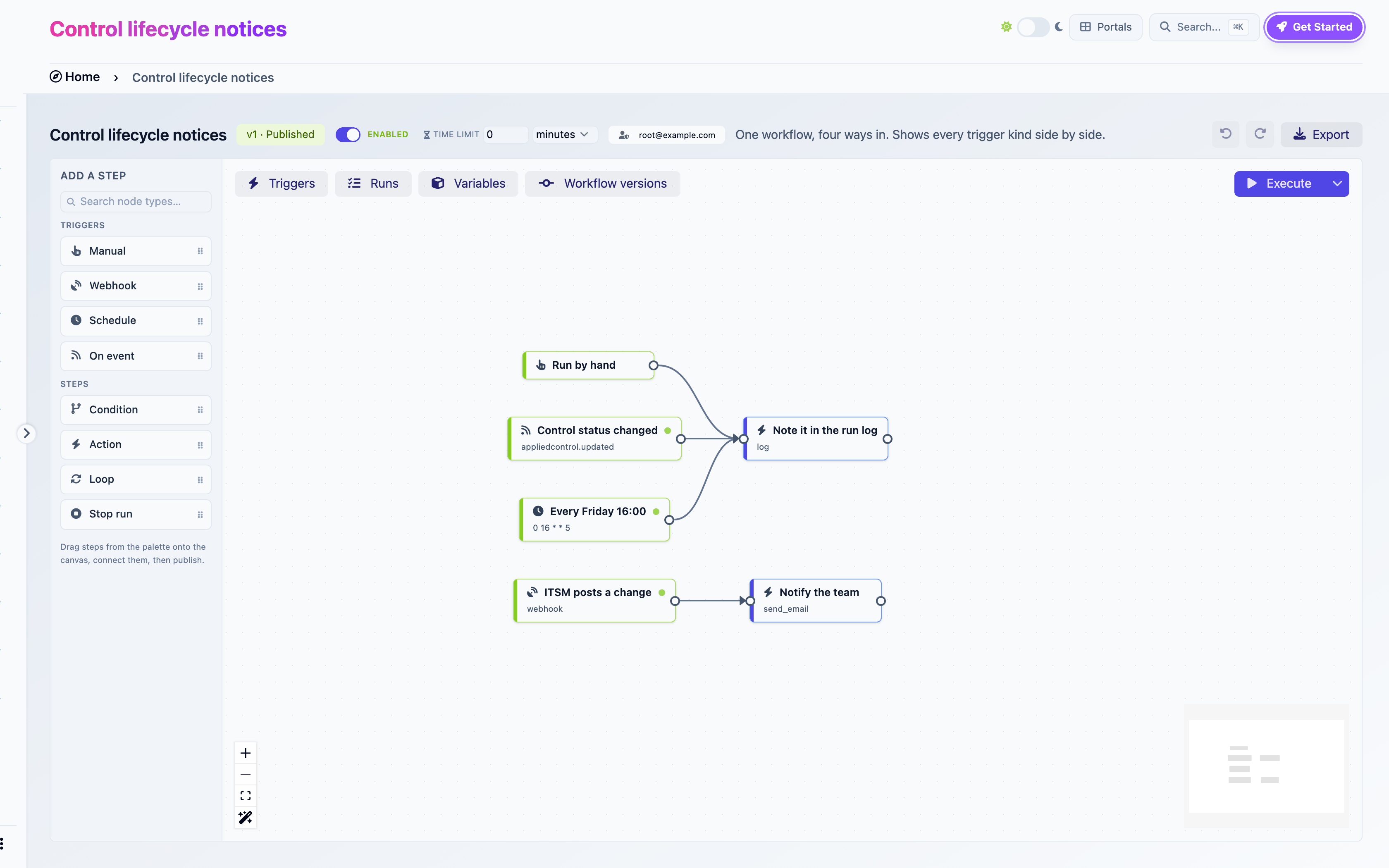Expand the collapsed sidebar chevron
The height and width of the screenshot is (868, 1389).
coord(26,434)
